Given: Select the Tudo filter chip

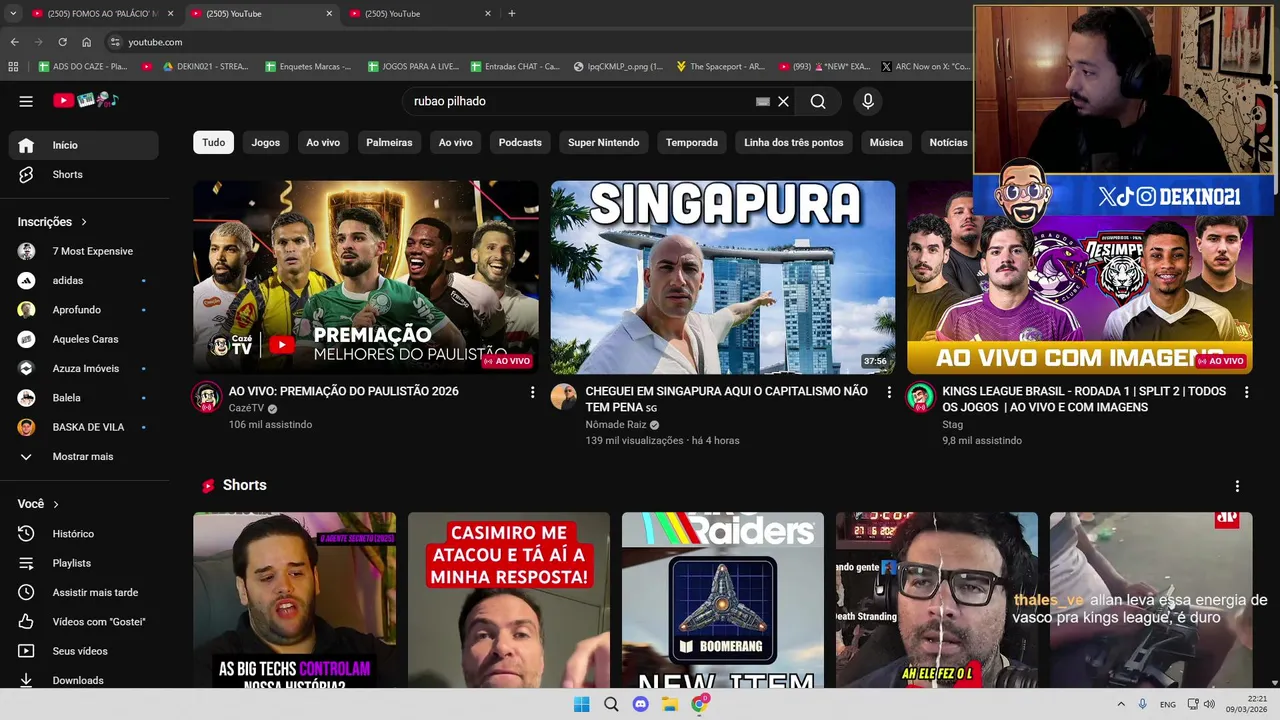Looking at the screenshot, I should tap(214, 142).
